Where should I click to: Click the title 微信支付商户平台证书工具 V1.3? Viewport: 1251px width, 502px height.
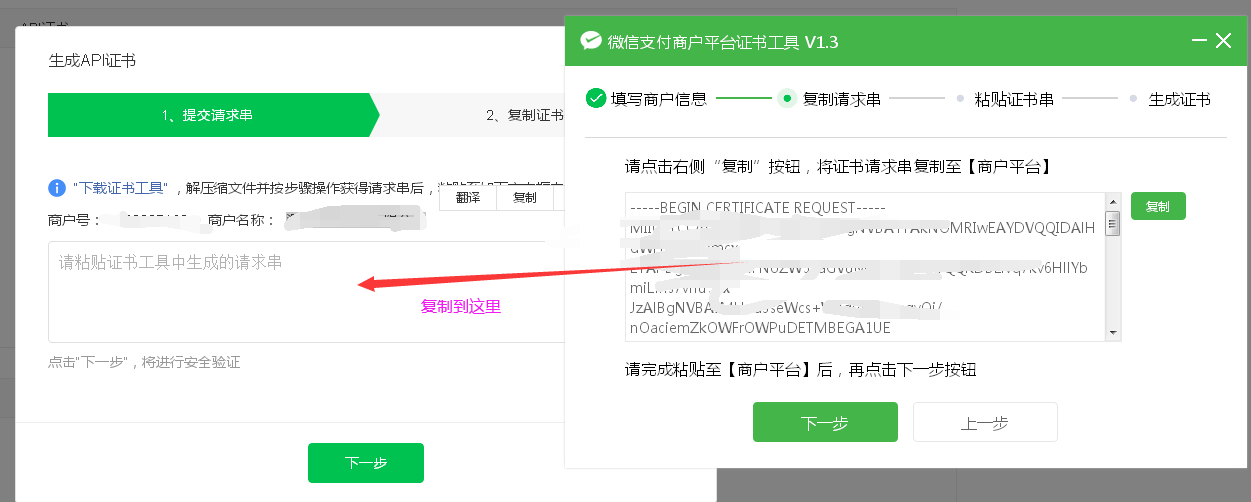[722, 42]
